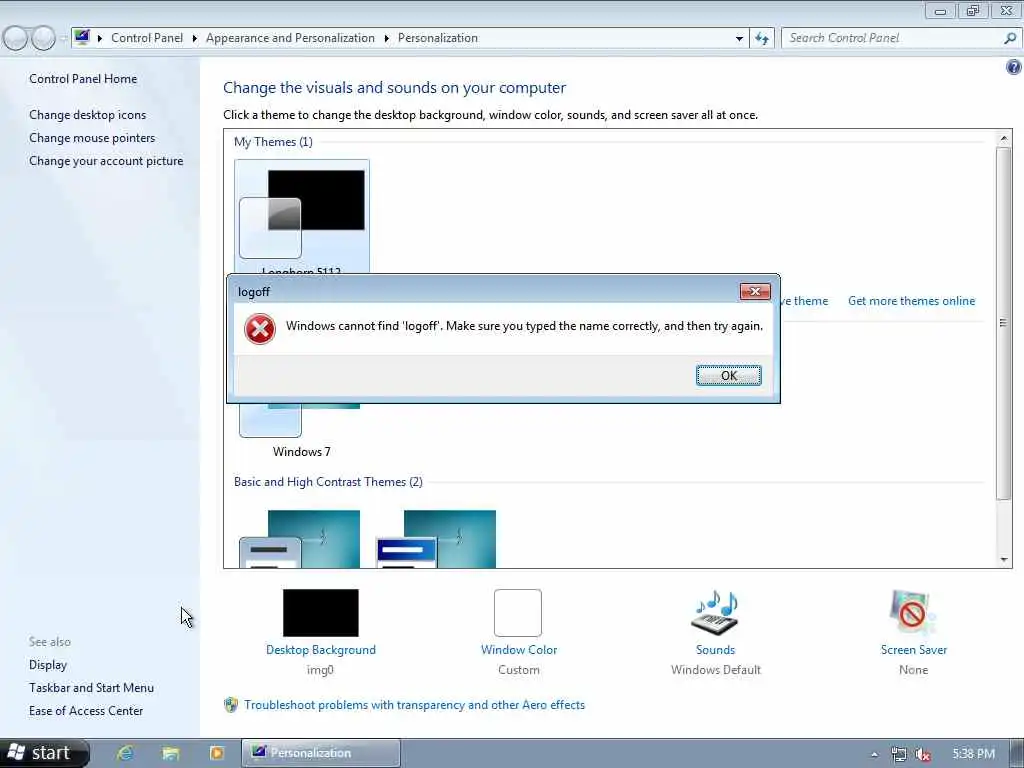
Task: Click Personalization in the breadcrumb
Action: pyautogui.click(x=438, y=38)
